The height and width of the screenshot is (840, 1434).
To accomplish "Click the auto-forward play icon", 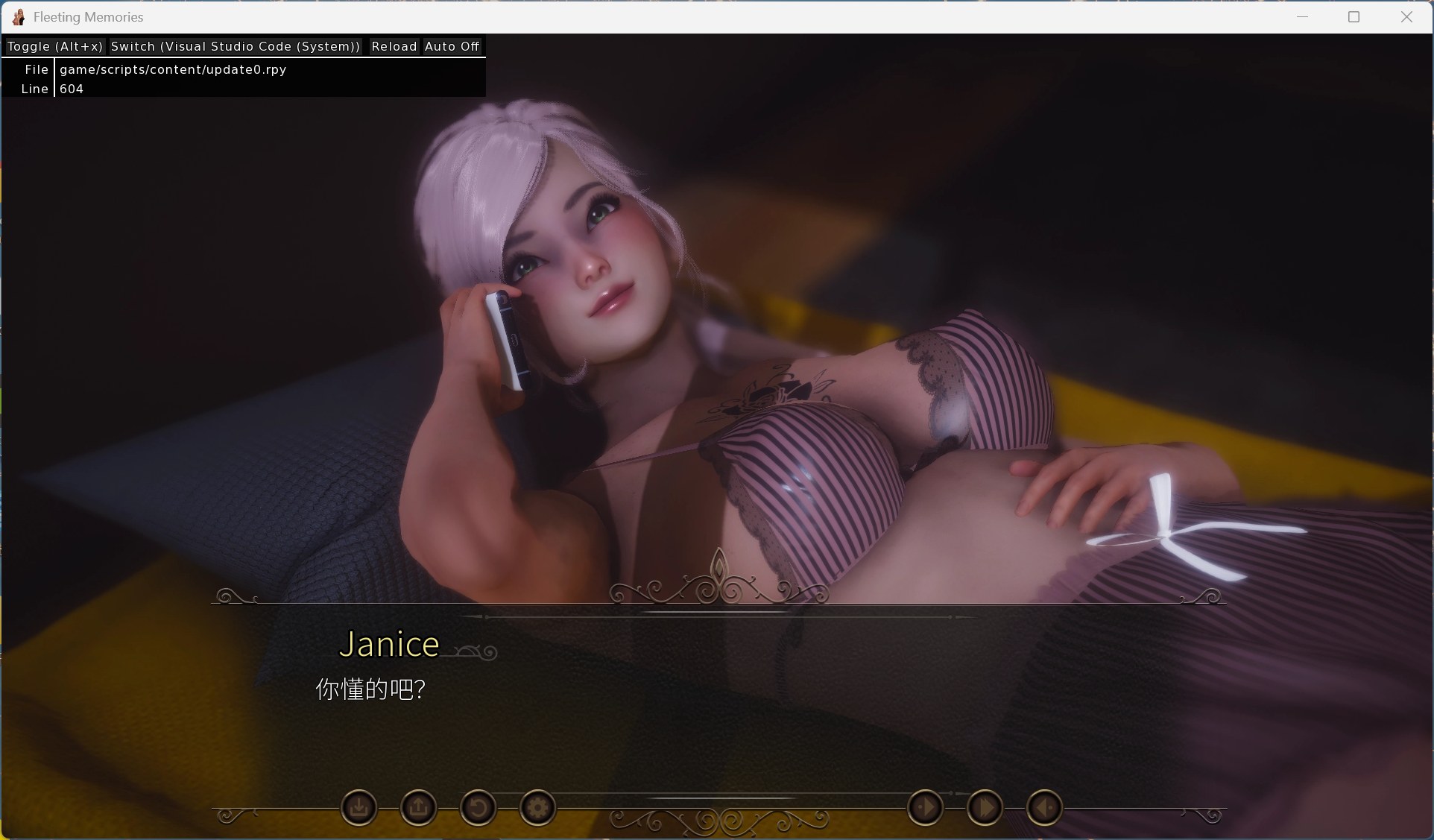I will click(x=925, y=807).
